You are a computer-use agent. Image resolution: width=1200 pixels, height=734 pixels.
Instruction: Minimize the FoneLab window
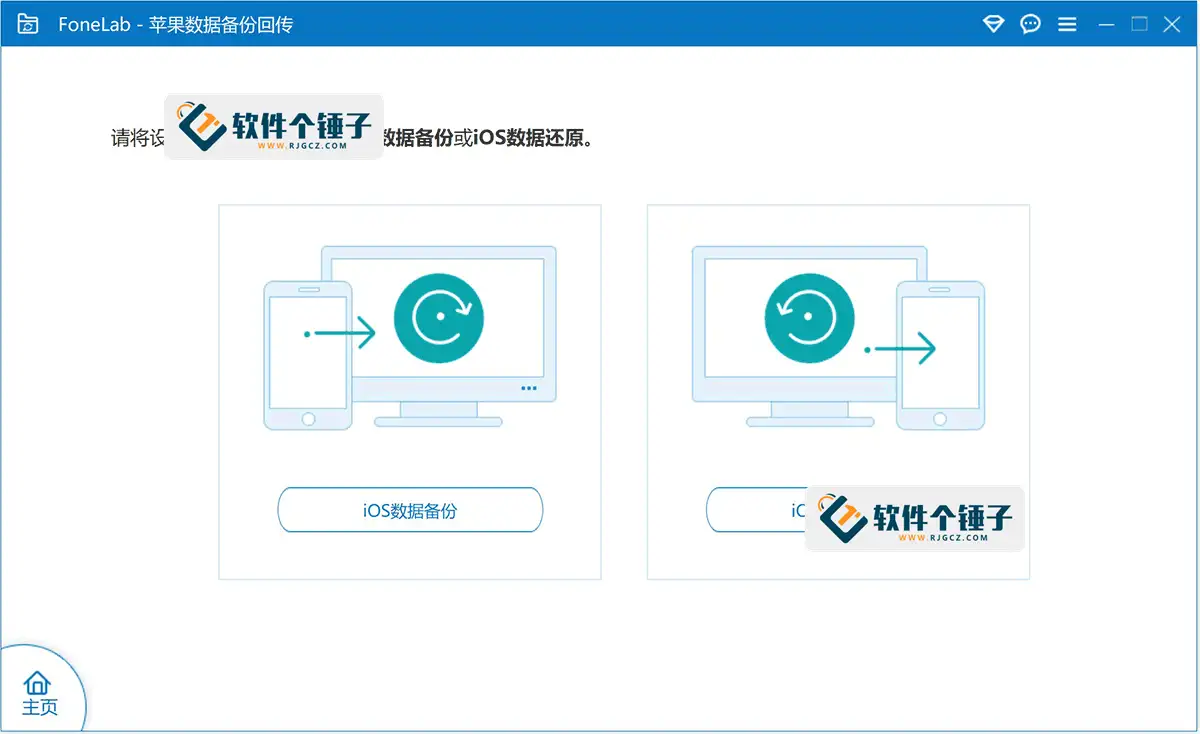point(1105,24)
